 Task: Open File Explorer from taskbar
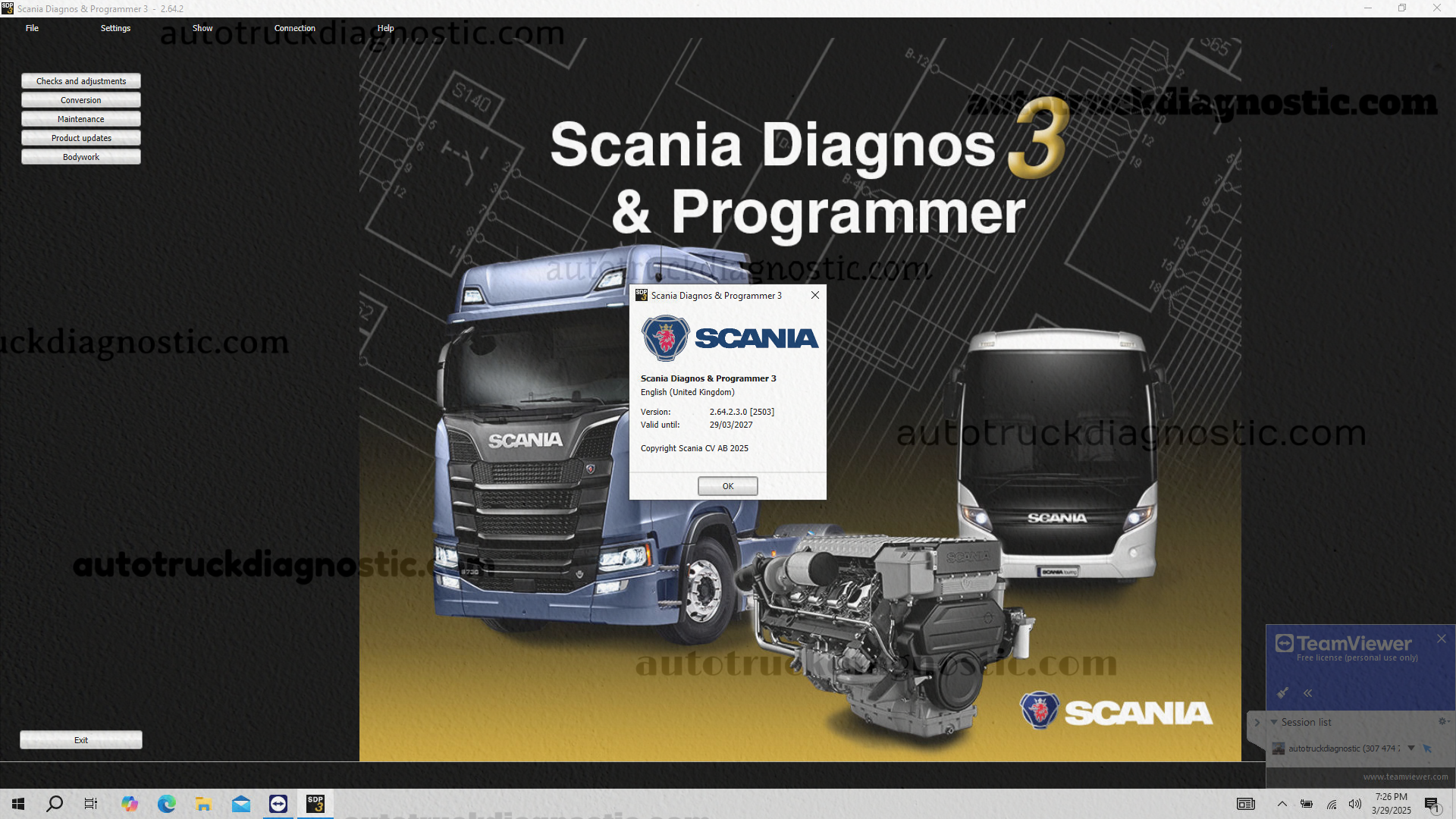point(203,804)
